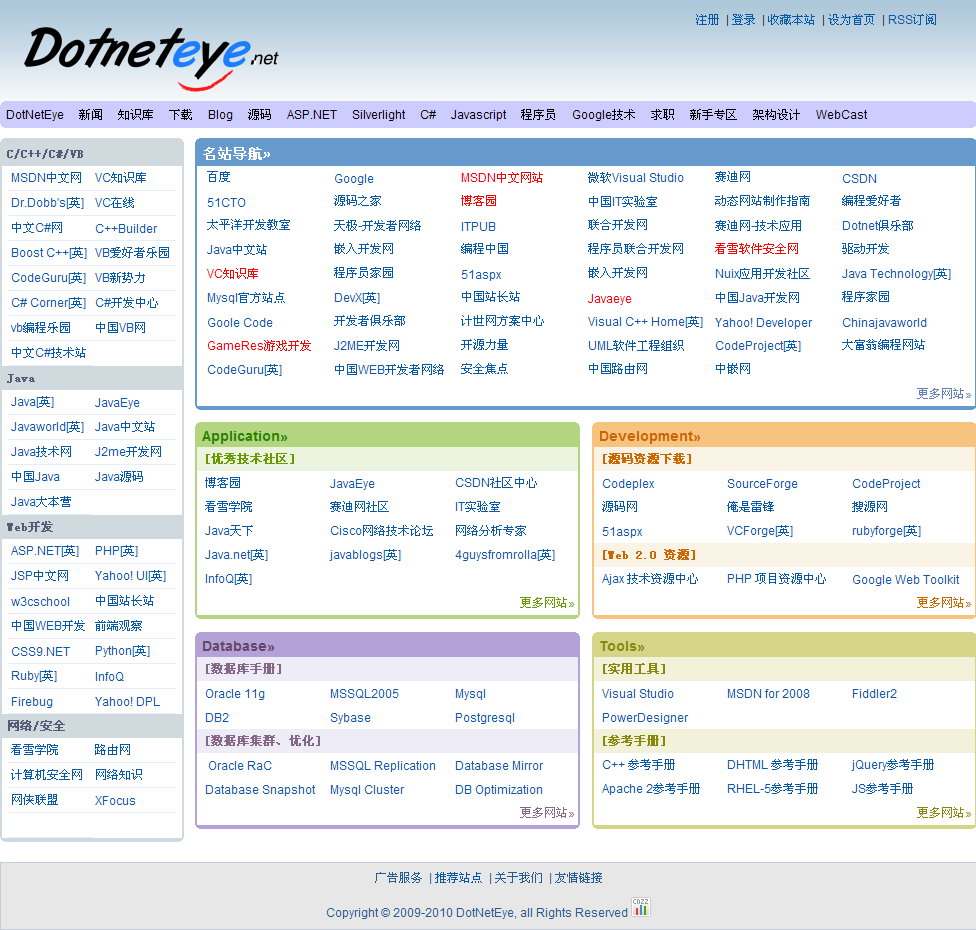Open 求职 navigation item
Image resolution: width=976 pixels, height=930 pixels.
click(662, 115)
